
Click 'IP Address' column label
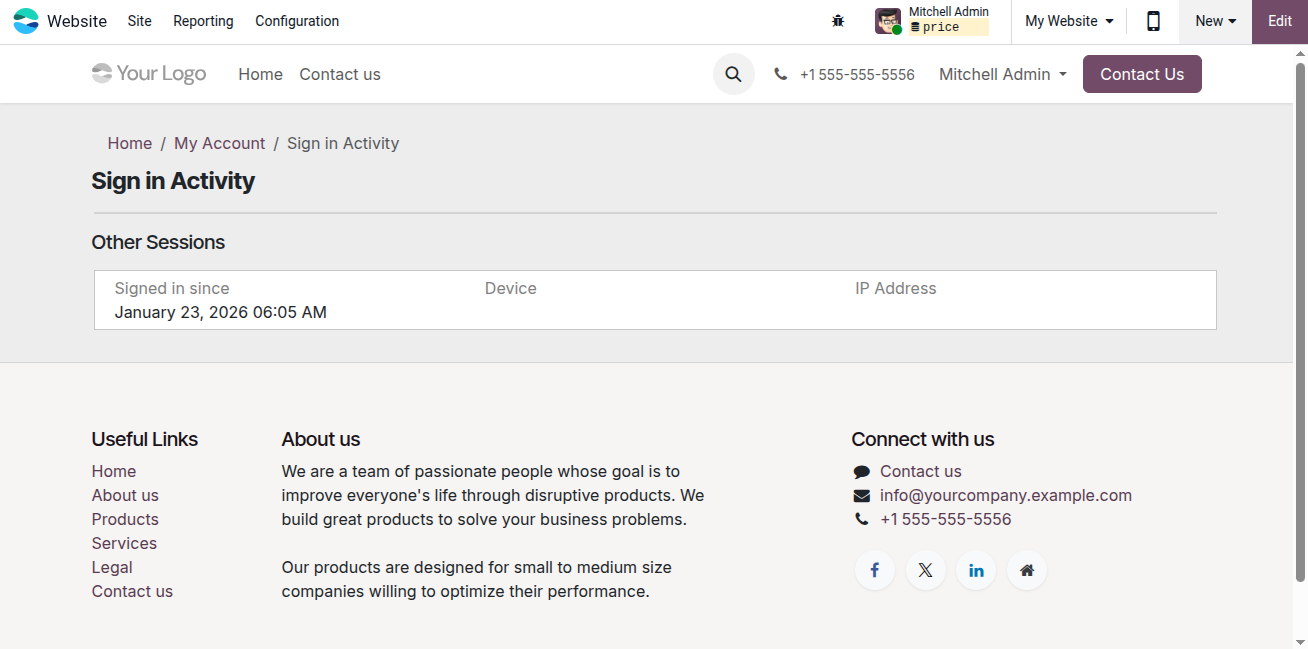[x=896, y=288]
